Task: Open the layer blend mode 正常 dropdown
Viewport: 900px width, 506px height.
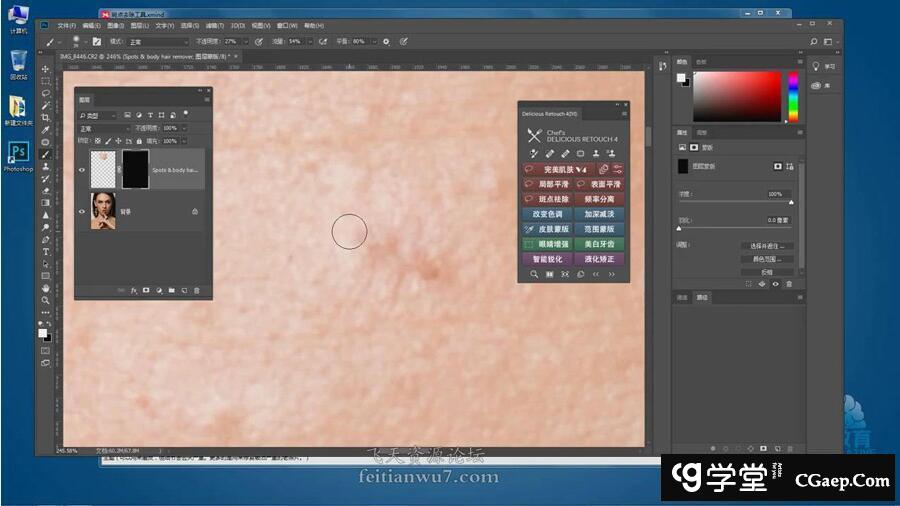Action: pyautogui.click(x=99, y=128)
